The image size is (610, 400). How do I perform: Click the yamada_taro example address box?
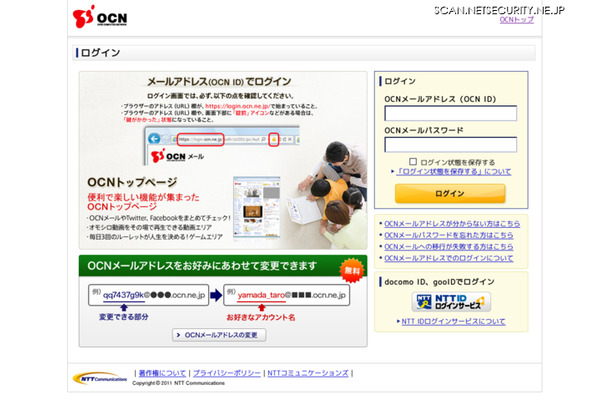(x=286, y=295)
